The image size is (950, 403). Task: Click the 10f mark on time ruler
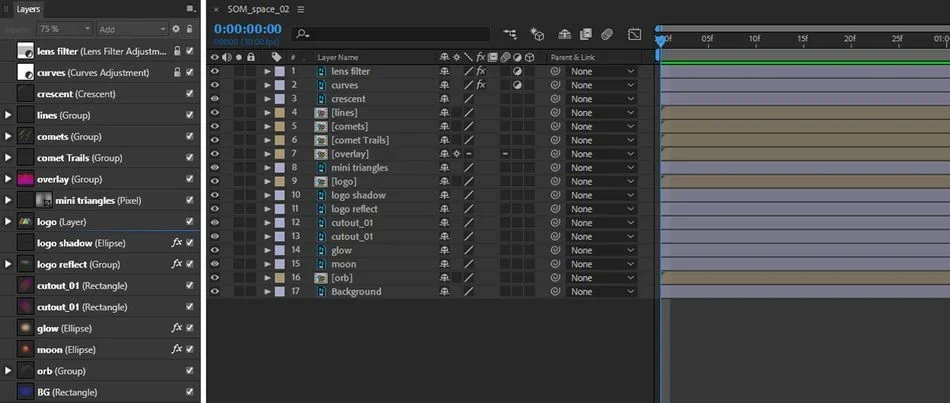click(754, 39)
